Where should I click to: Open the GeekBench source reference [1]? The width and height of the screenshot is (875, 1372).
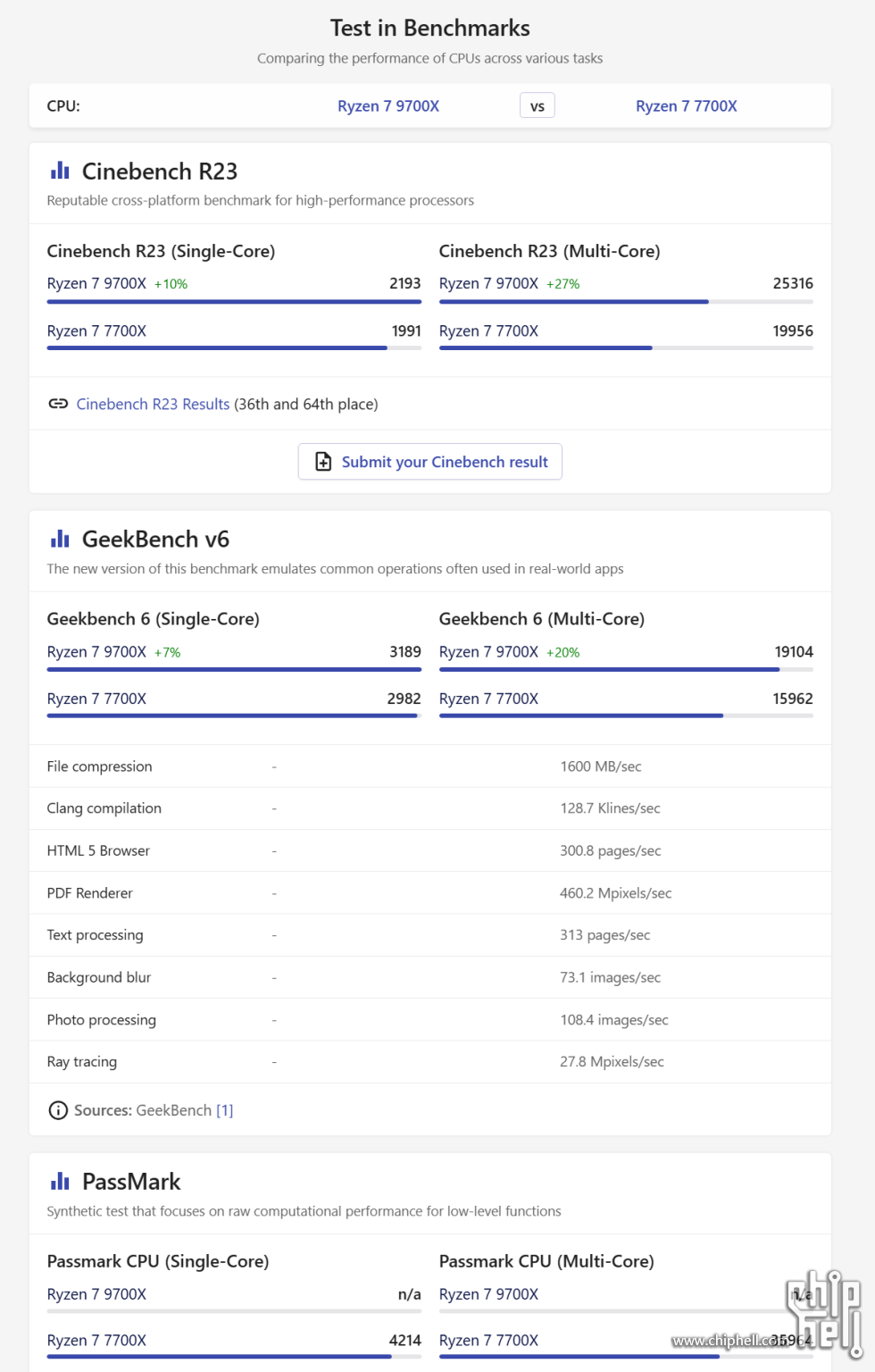point(224,1110)
